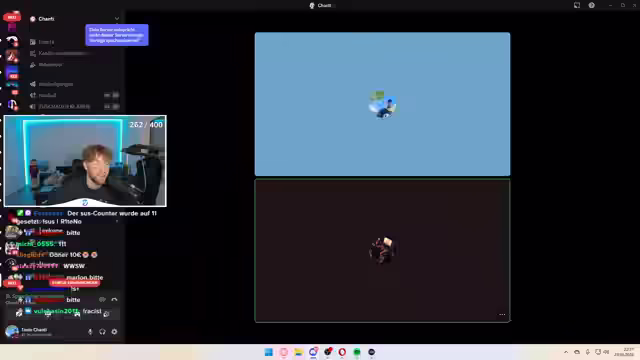Toggle headphones deafen in the user panel
640x360 pixels.
(x=102, y=332)
